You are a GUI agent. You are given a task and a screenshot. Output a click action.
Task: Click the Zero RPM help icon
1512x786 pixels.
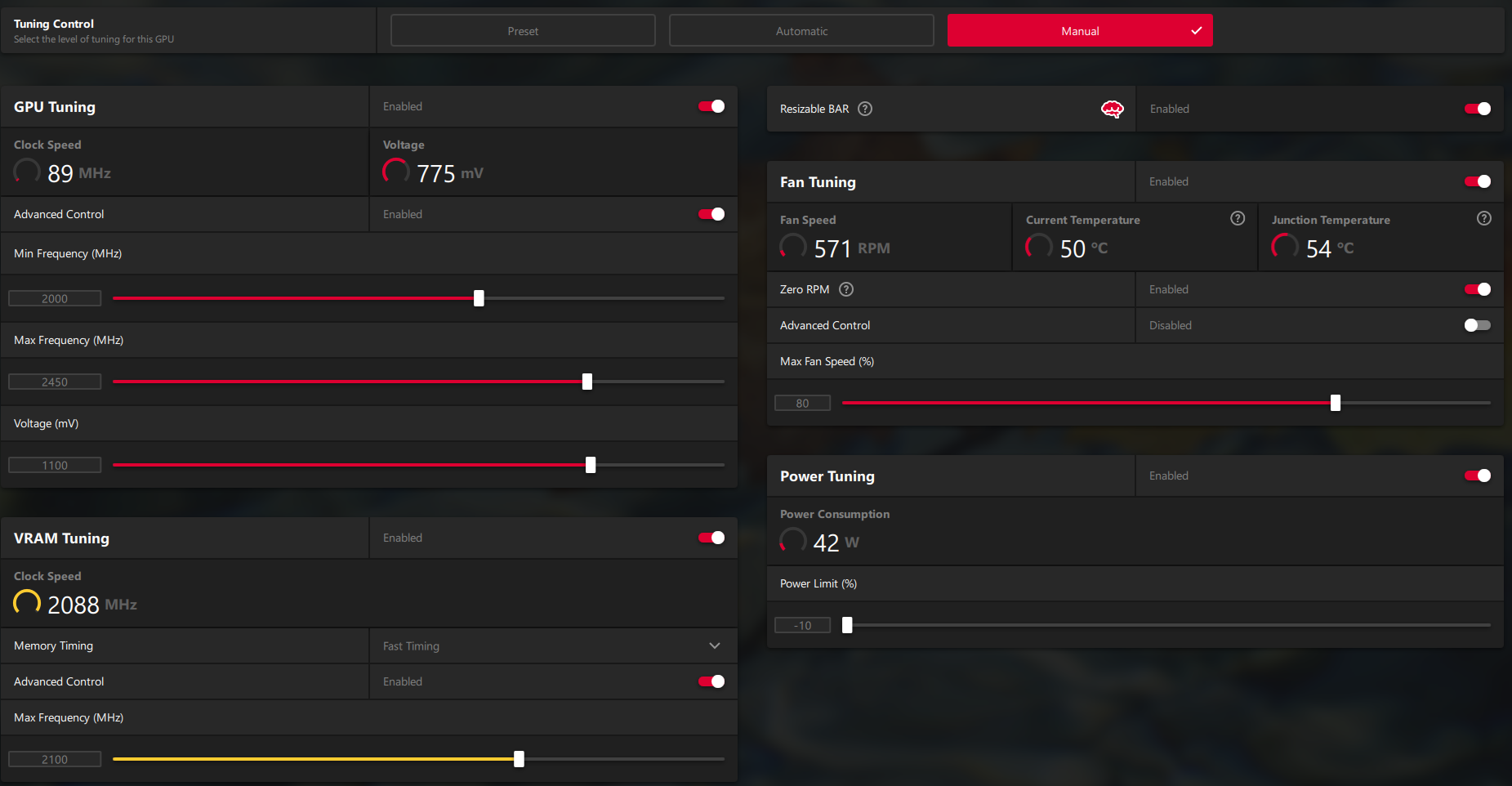click(x=846, y=289)
